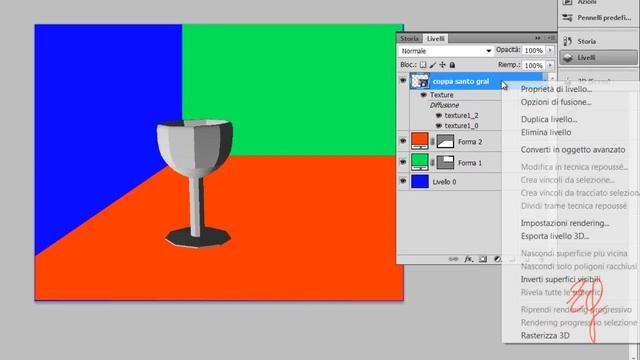Click add layer mask icon
Screen dimensions: 640x360
click(483, 259)
